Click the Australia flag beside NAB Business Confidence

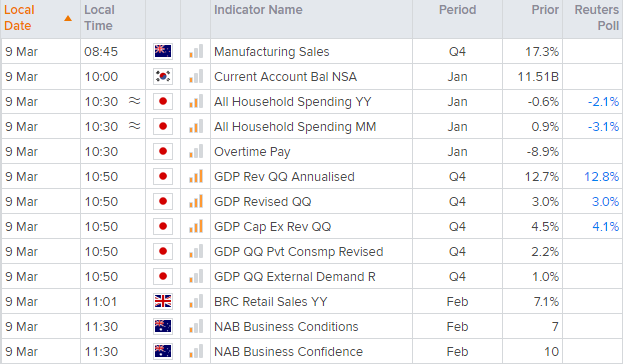click(x=163, y=351)
